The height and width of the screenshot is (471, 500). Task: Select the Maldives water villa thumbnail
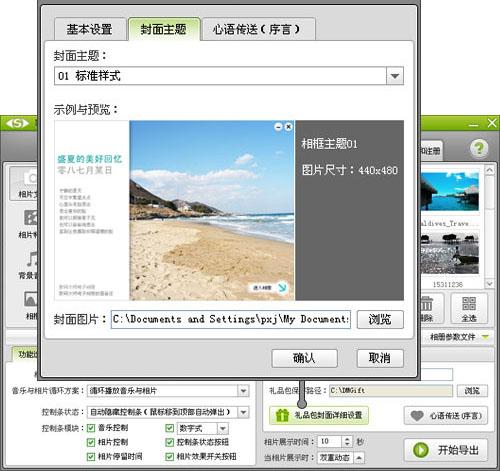pos(450,191)
